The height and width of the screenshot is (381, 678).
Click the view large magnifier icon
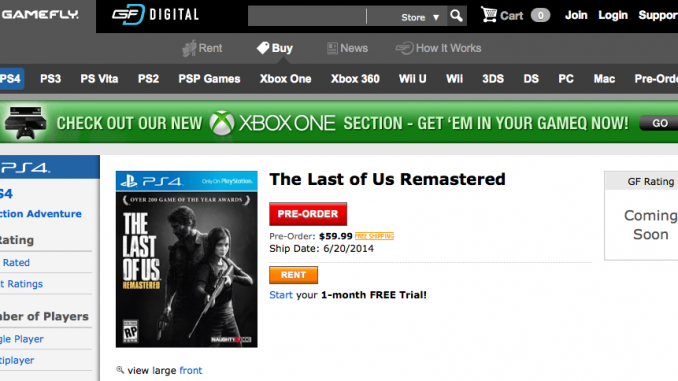click(120, 370)
